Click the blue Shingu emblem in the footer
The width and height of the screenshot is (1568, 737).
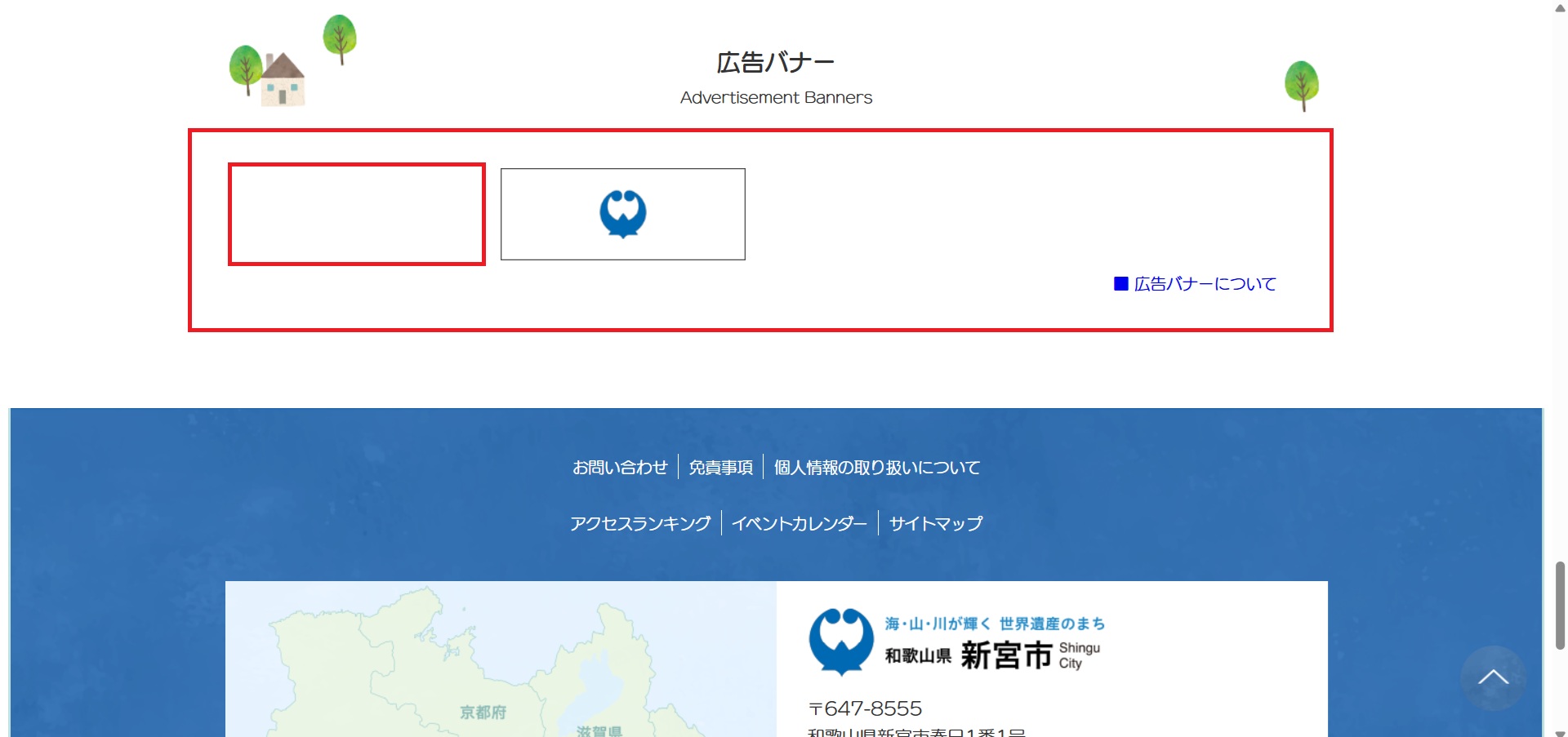point(841,641)
